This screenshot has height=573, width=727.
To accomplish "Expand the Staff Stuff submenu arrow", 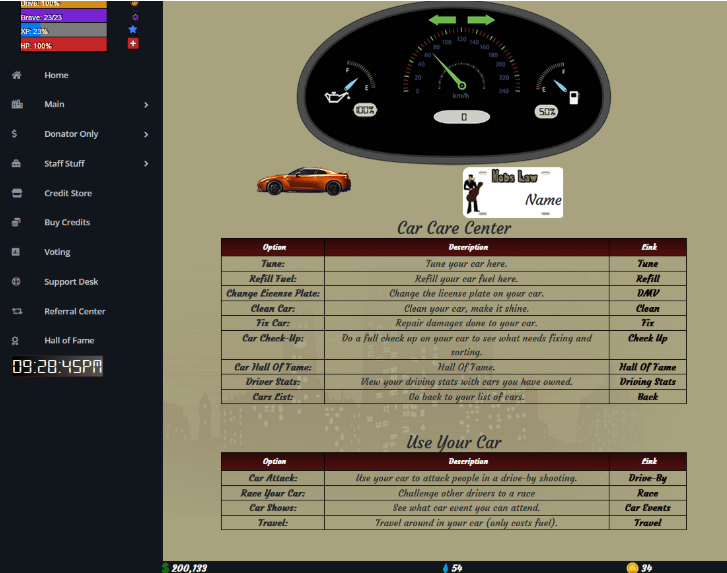I will coord(146,164).
